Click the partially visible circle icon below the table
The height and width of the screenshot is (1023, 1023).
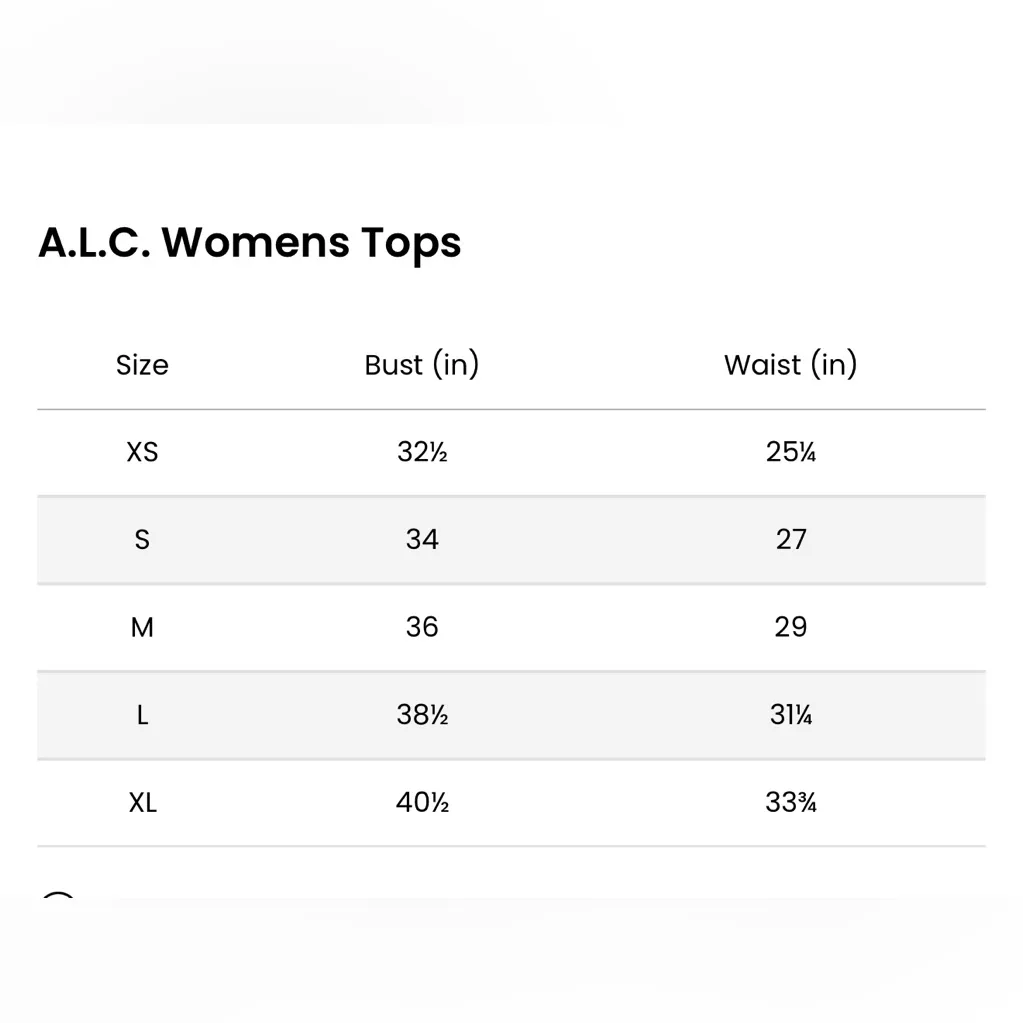pyautogui.click(x=59, y=900)
